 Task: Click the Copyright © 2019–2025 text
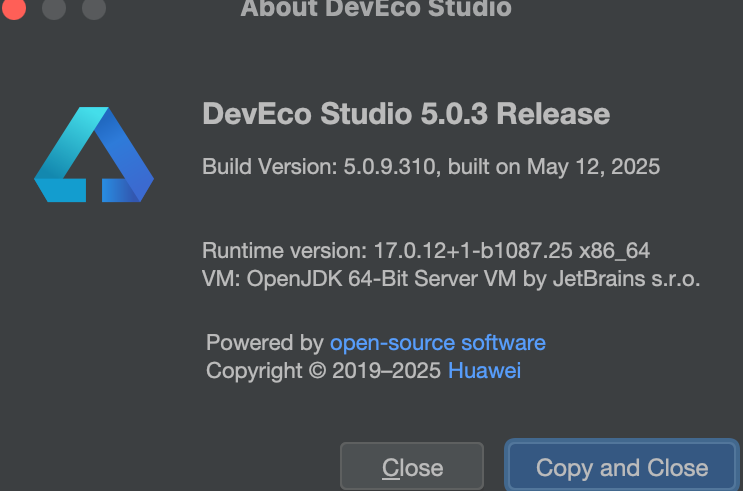coord(324,371)
